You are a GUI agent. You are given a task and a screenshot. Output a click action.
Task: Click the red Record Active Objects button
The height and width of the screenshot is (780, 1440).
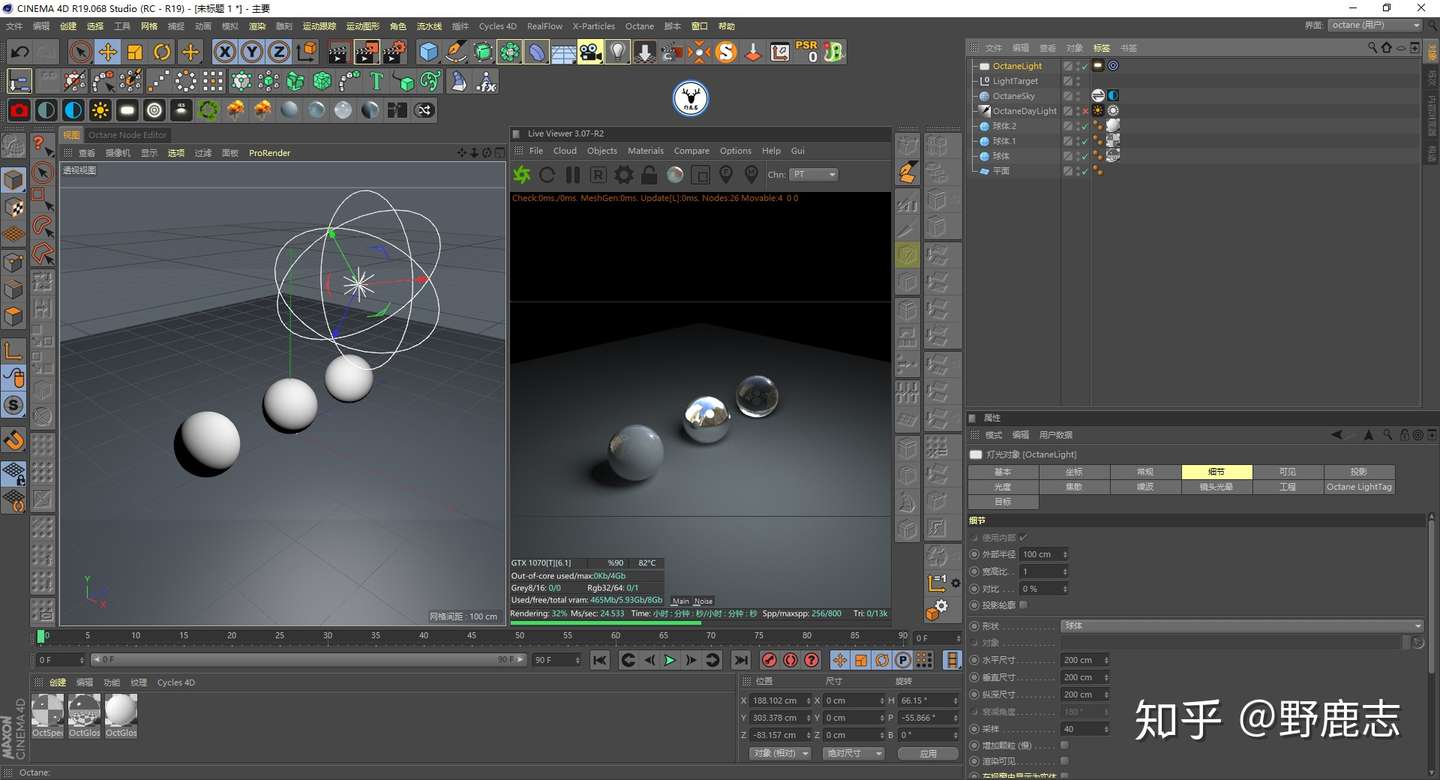click(769, 660)
